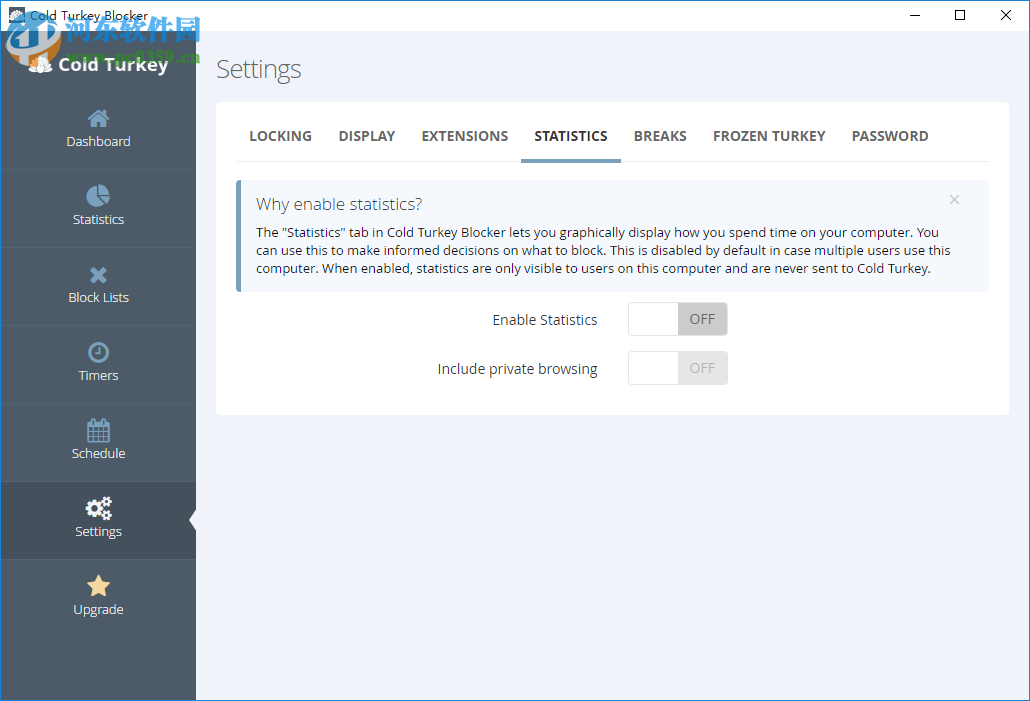Maximize the Cold Turkey Blocker window
Viewport: 1030px width, 701px height.
[x=960, y=15]
